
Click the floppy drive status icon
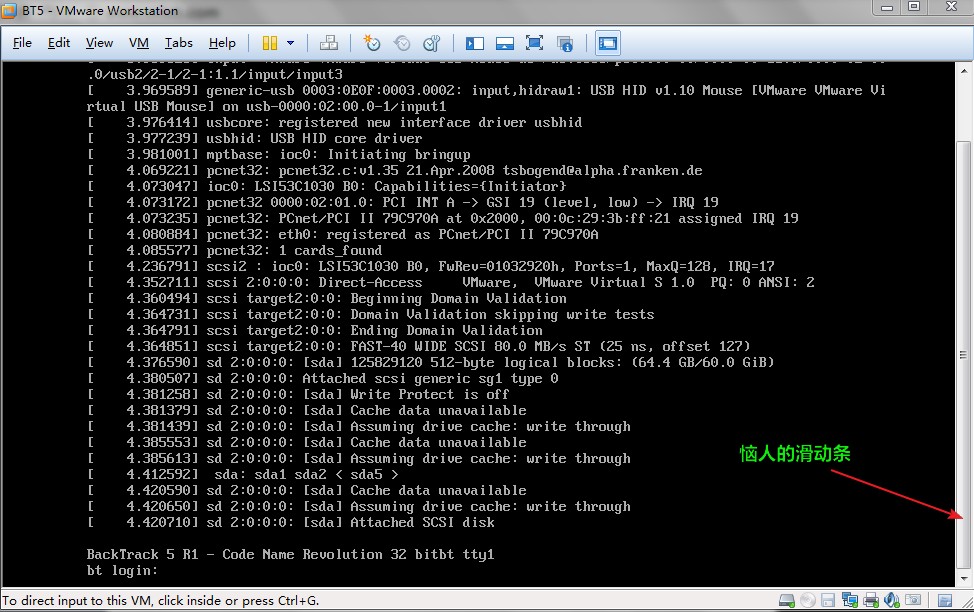828,600
